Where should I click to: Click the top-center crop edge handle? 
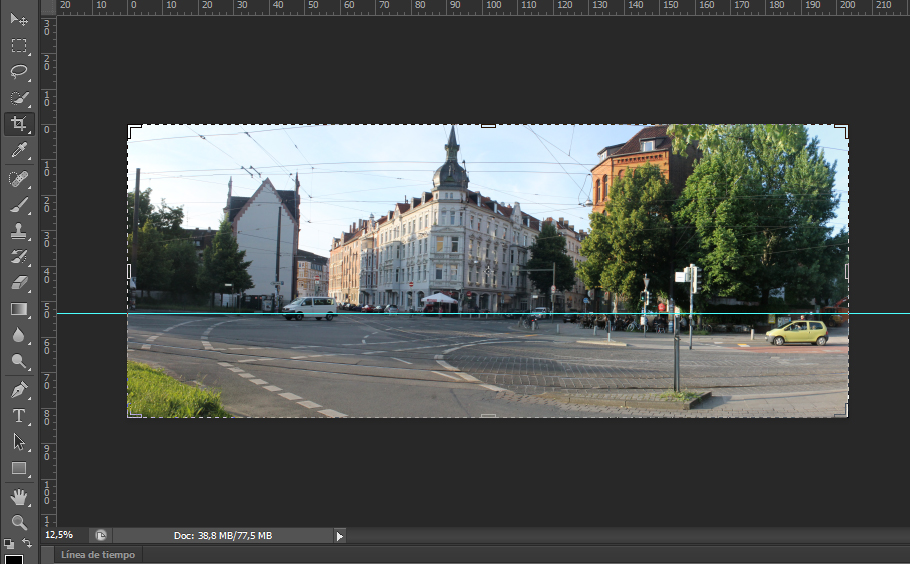488,125
